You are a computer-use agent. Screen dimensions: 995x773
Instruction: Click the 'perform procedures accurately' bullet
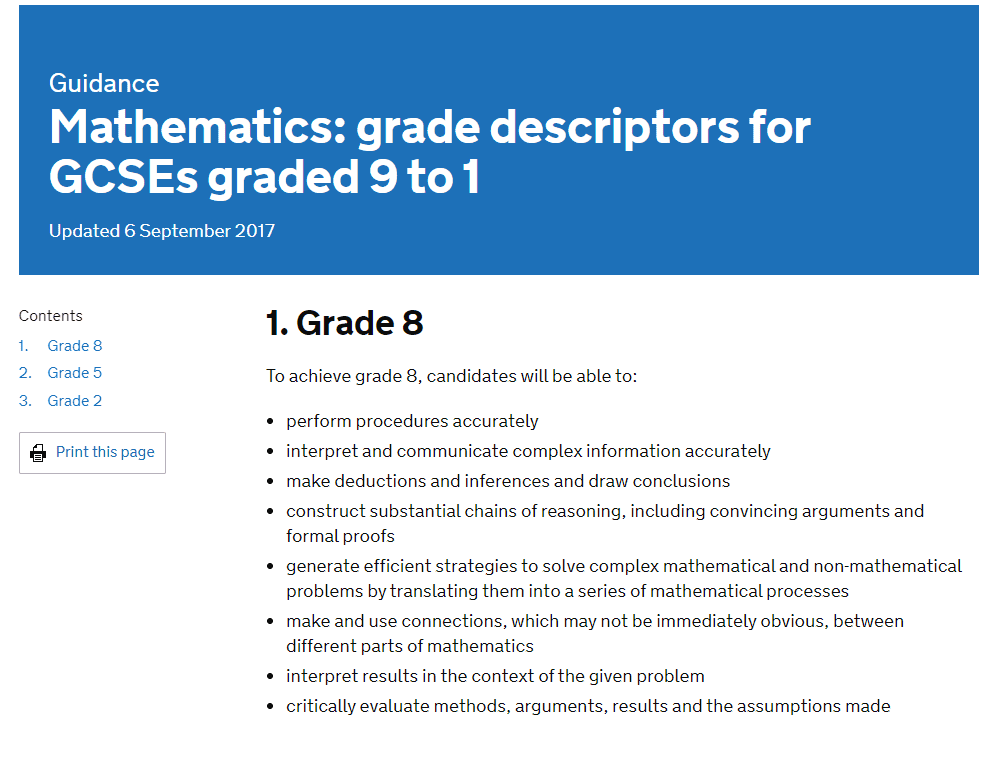click(412, 421)
